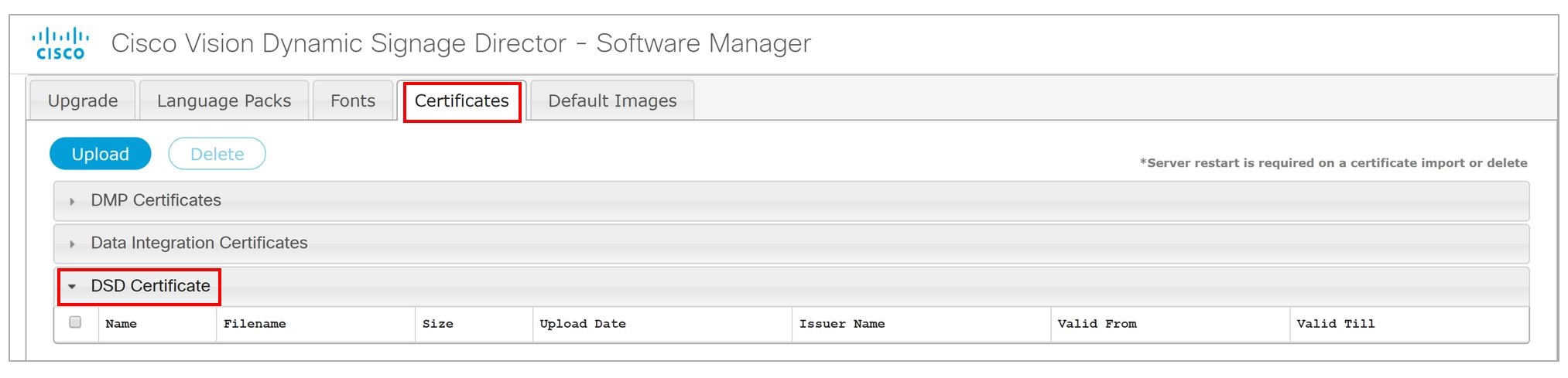Click the blue Upload button
This screenshot has width=1568, height=378.
click(x=100, y=154)
